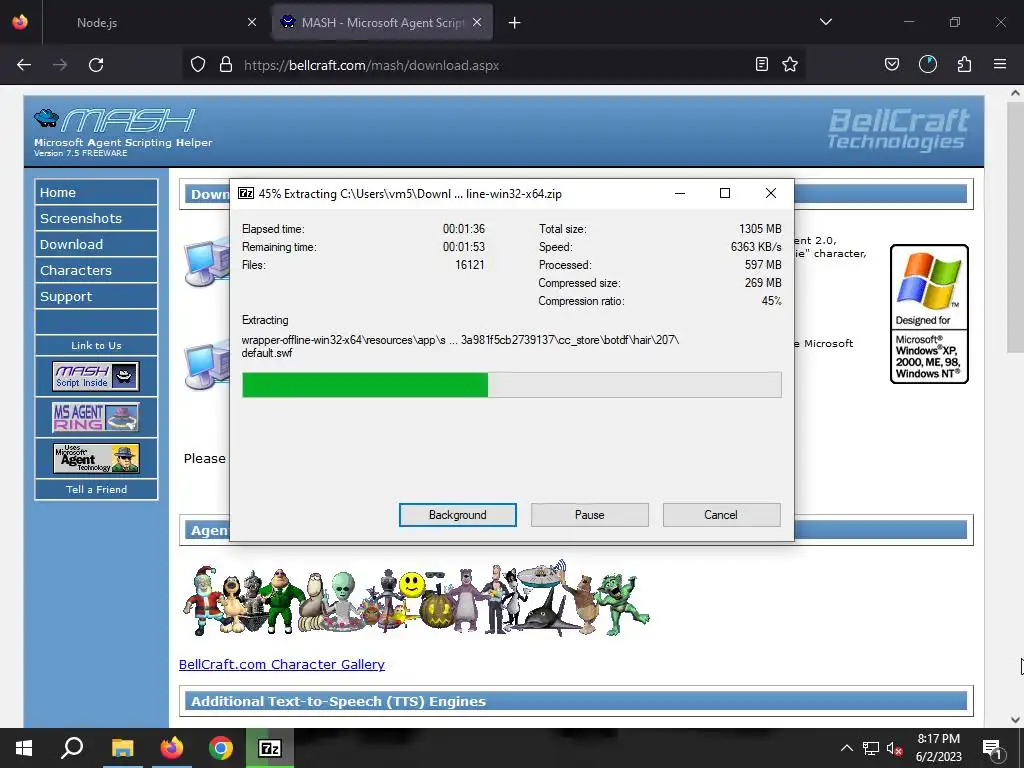
Task: Open the Home menu item
Action: (96, 192)
